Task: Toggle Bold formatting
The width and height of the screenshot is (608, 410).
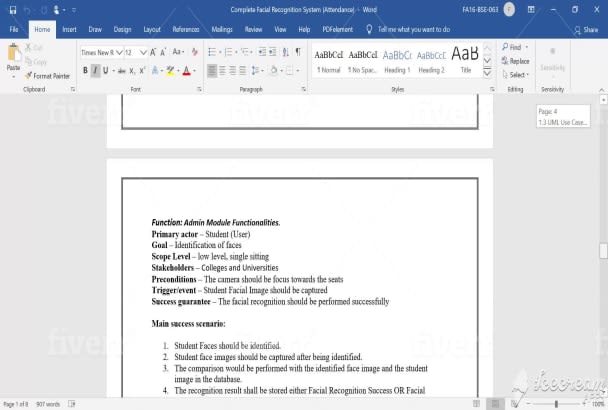Action: click(85, 71)
